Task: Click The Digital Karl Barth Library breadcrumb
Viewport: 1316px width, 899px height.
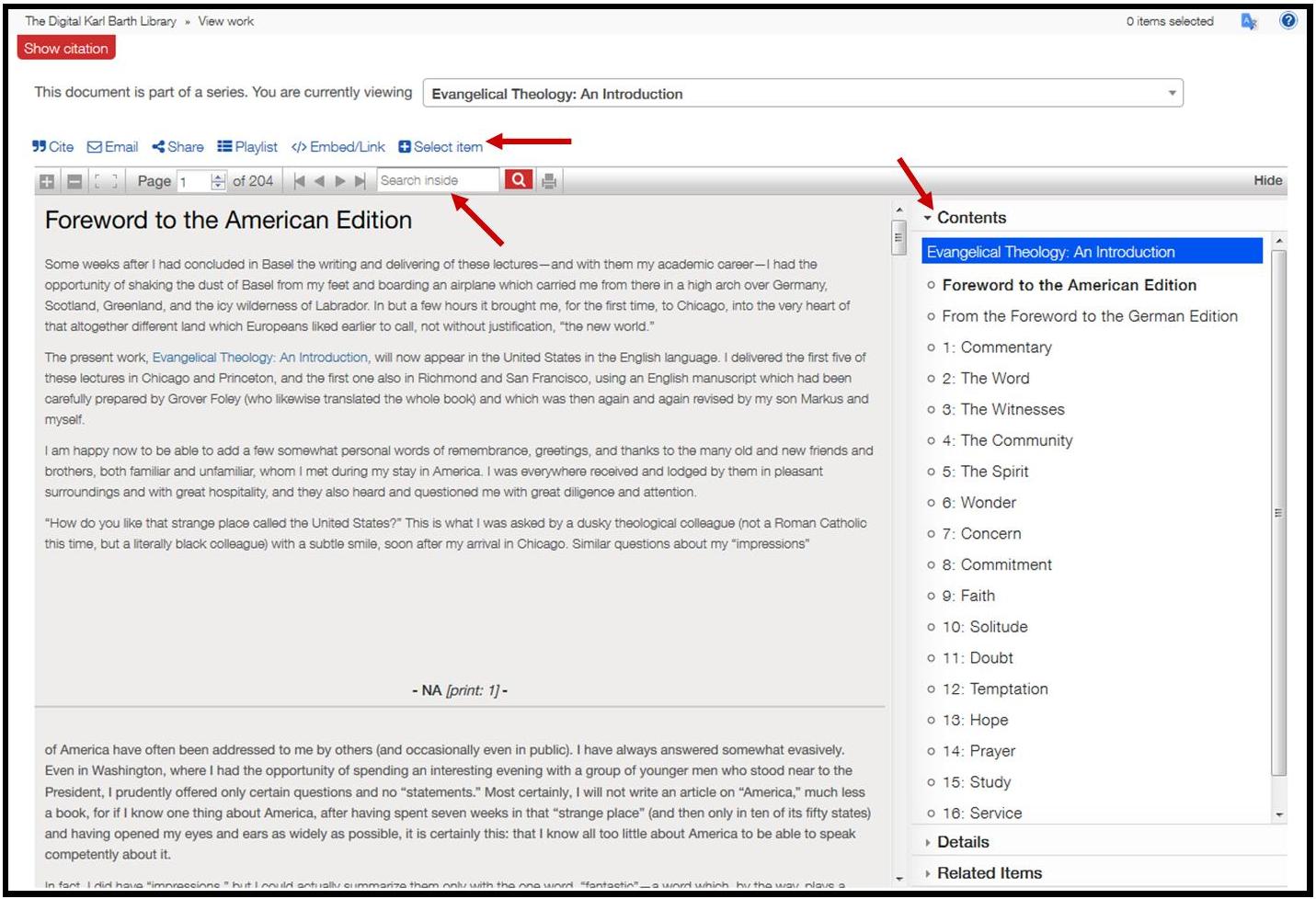Action: coord(101,21)
